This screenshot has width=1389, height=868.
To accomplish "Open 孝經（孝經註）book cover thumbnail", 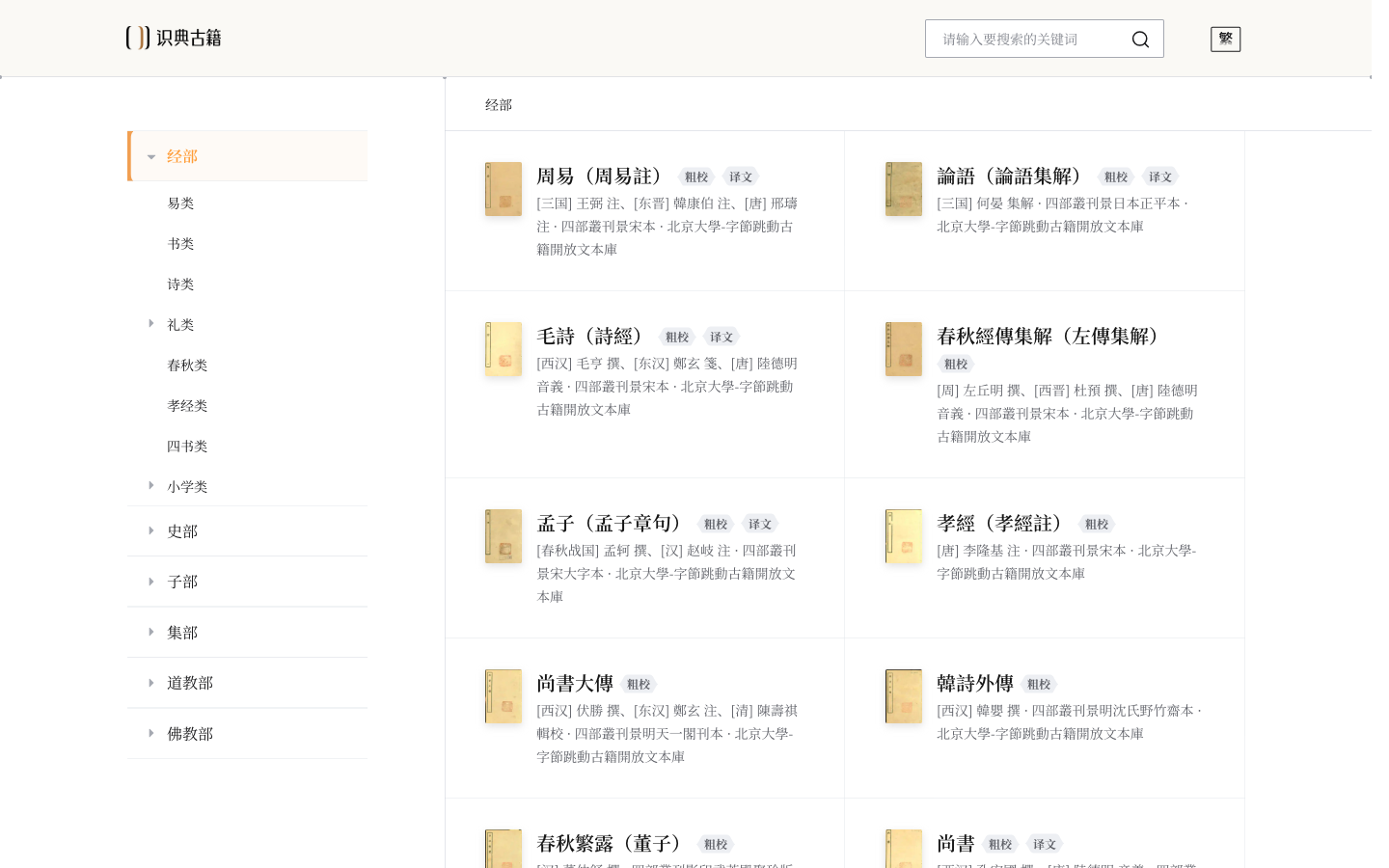I will pos(904,536).
